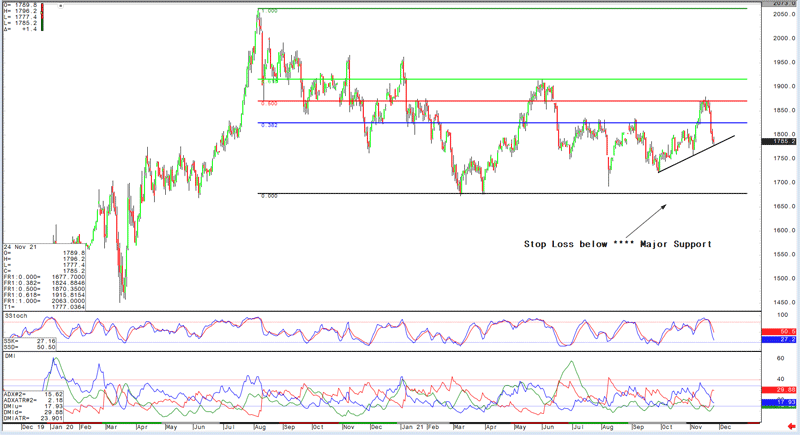Image resolution: width=800 pixels, height=435 pixels.
Task: Click the 'Stop Loss below **** Major Support' annotation
Action: (x=618, y=243)
